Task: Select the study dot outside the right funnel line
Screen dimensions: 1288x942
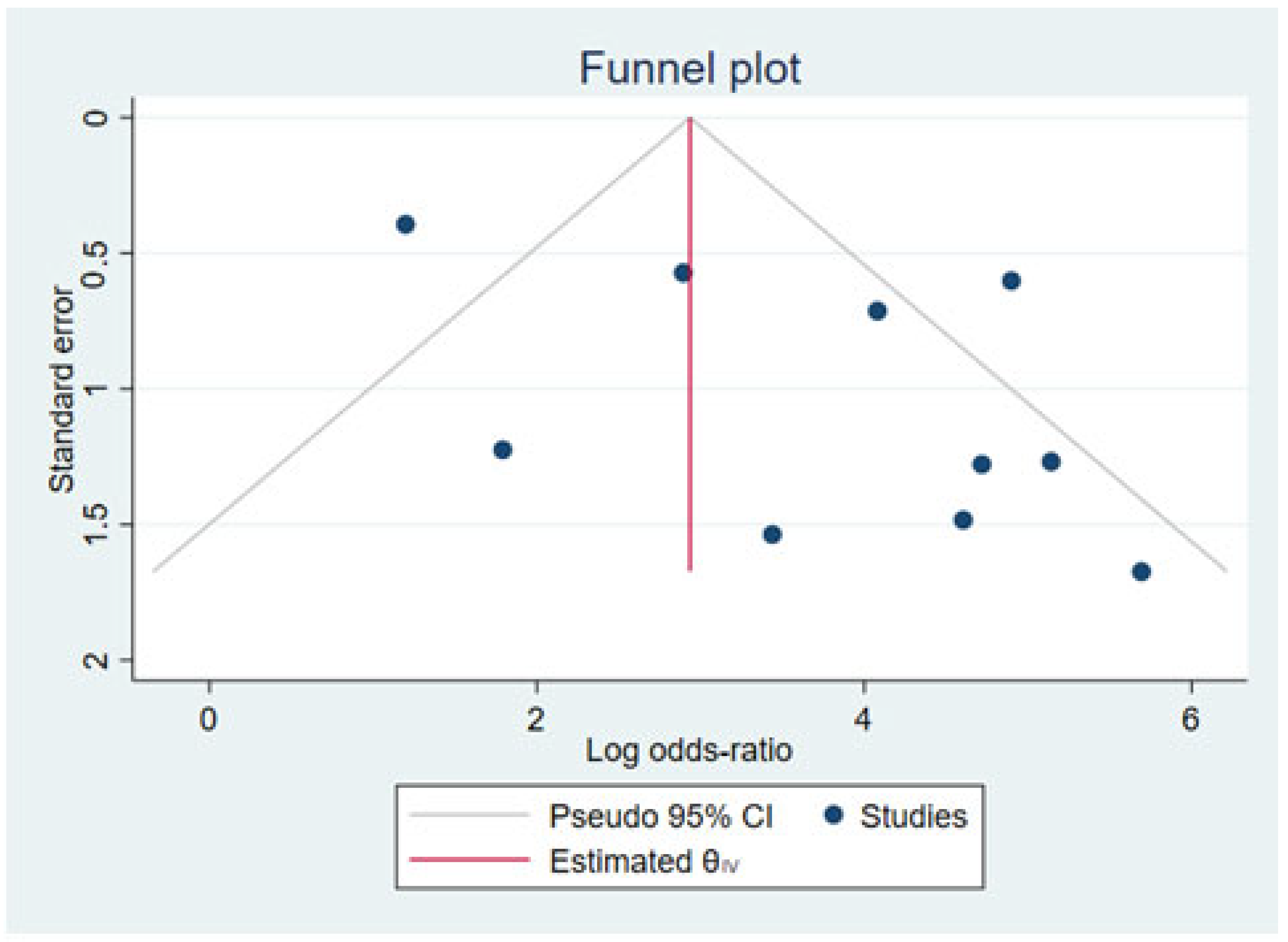Action: [1011, 281]
